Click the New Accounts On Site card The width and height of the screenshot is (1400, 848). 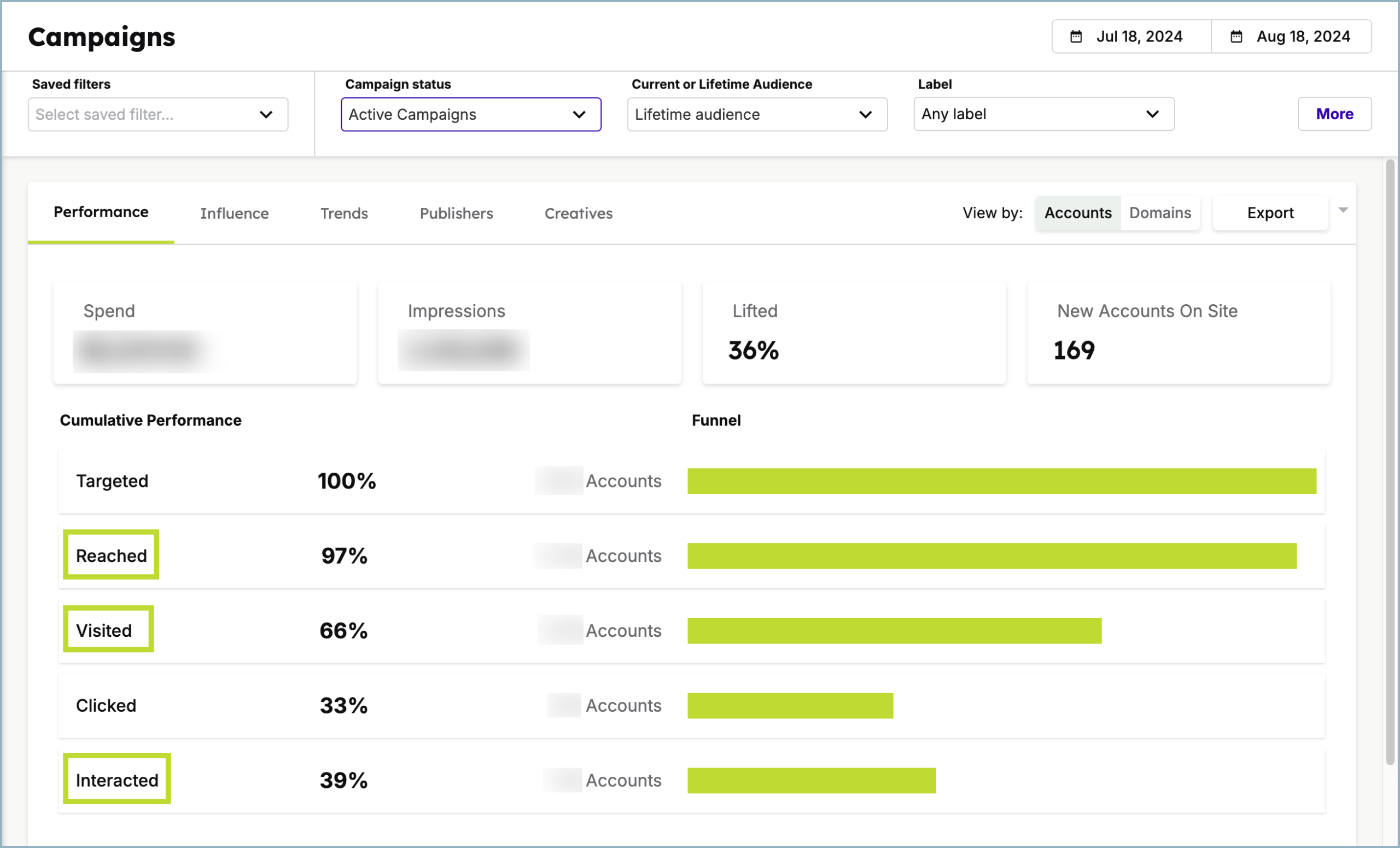1178,333
